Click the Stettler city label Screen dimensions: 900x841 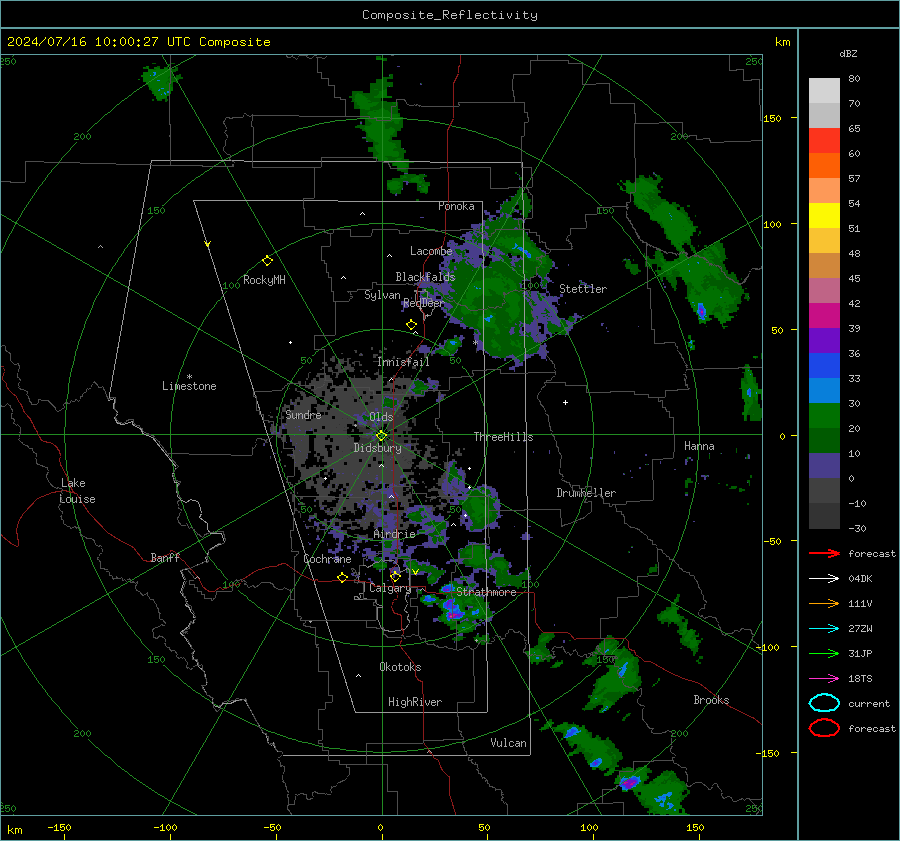point(583,289)
